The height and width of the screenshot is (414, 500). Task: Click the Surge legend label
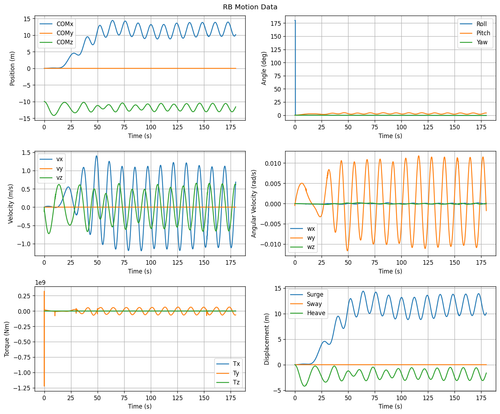click(315, 295)
